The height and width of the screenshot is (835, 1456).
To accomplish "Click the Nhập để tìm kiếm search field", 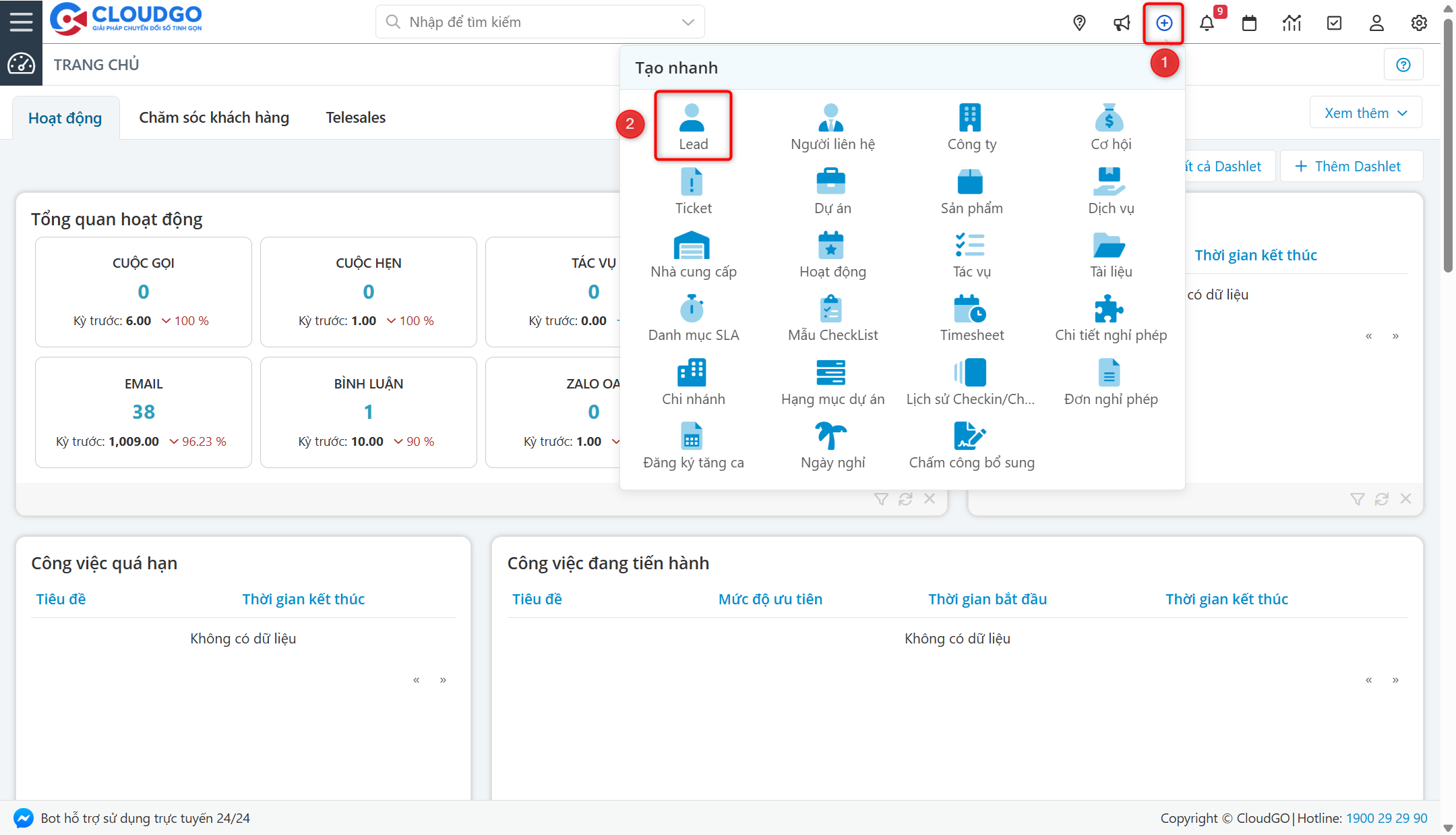I will pyautogui.click(x=533, y=22).
